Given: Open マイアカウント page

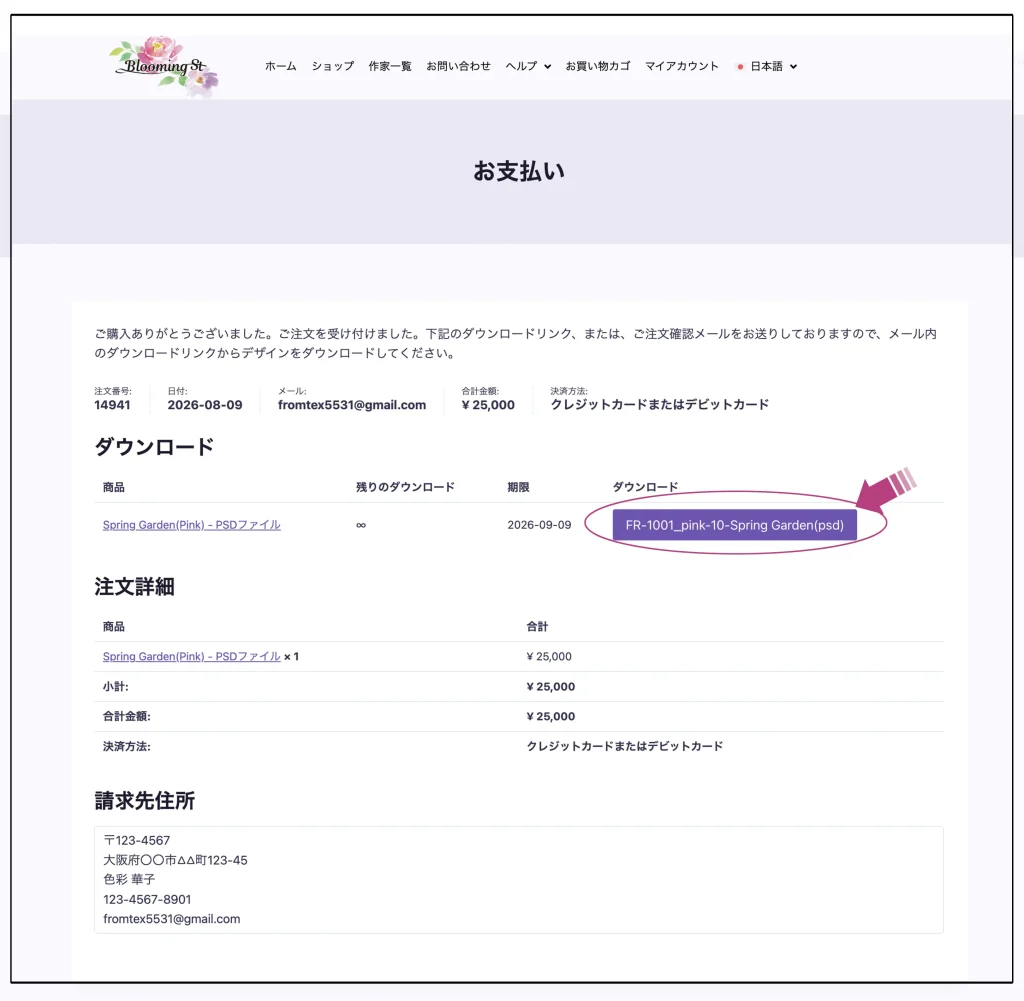Looking at the screenshot, I should tap(681, 66).
